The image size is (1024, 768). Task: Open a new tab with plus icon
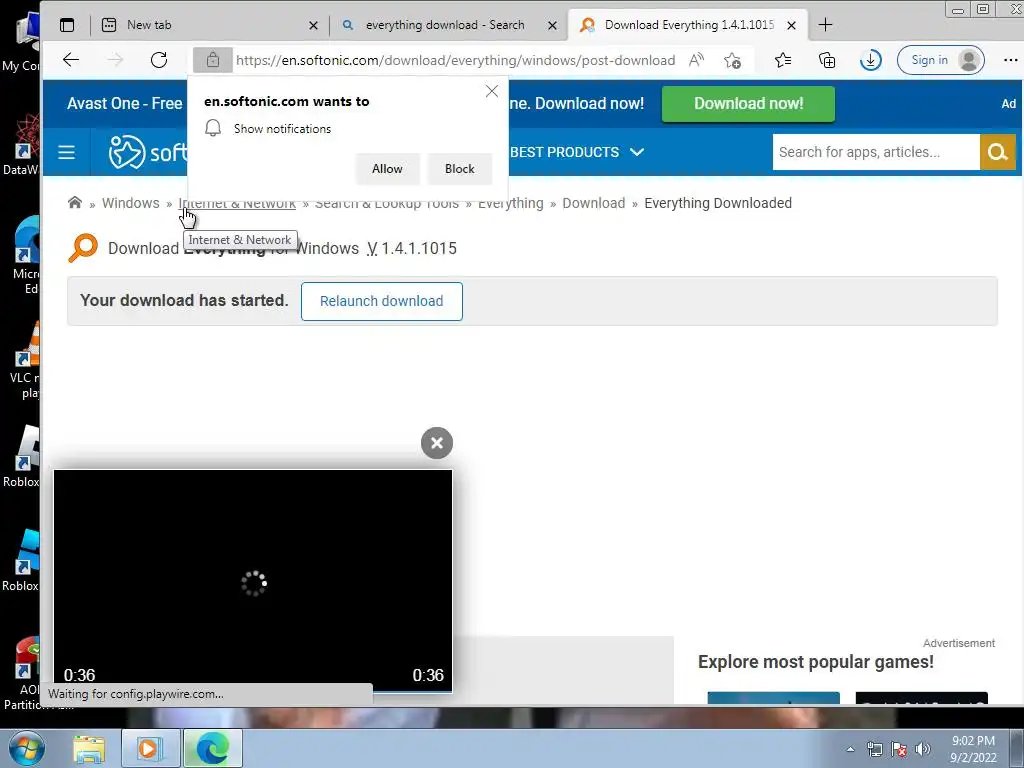(x=825, y=25)
